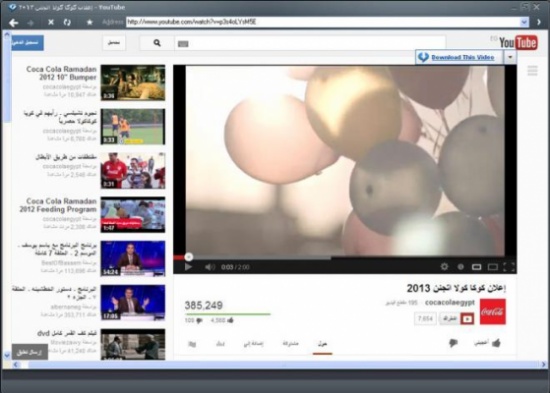Open video settings gear icon

pos(444,267)
